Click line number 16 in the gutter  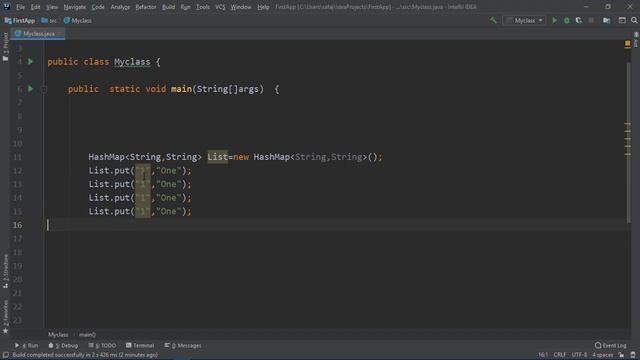pos(18,225)
